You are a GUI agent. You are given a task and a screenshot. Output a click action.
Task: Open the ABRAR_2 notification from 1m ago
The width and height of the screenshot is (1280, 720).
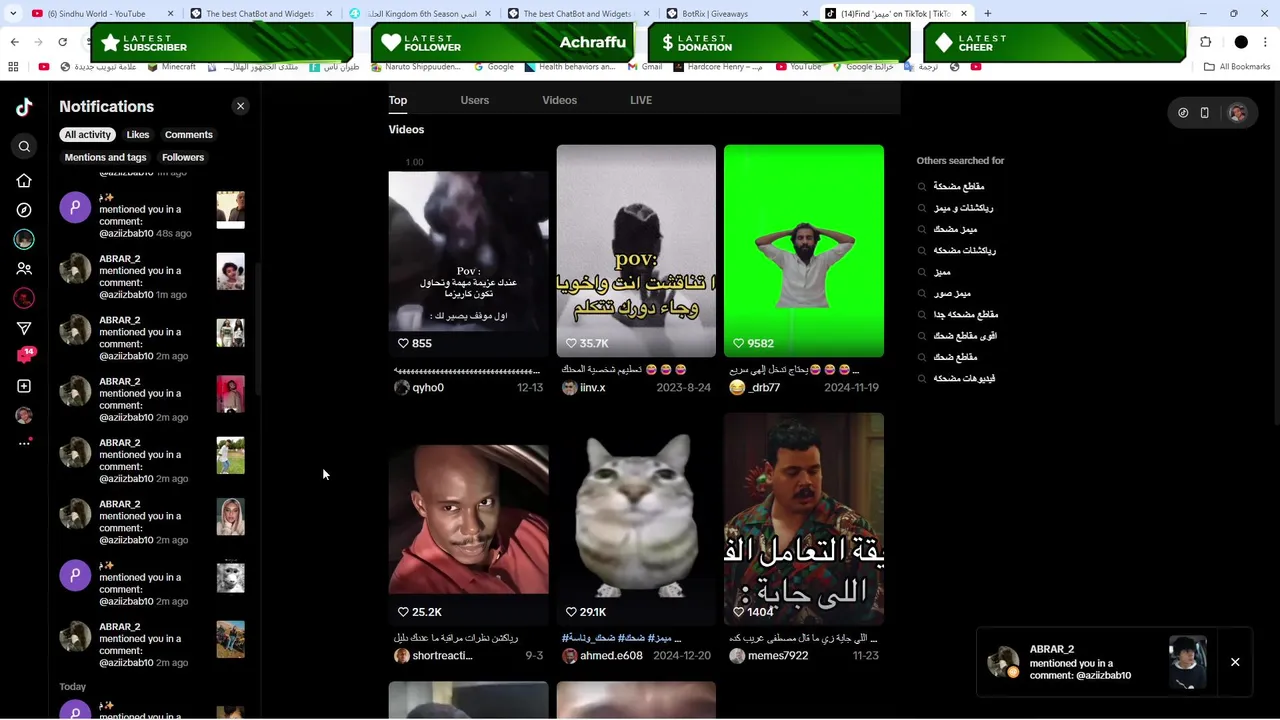153,276
